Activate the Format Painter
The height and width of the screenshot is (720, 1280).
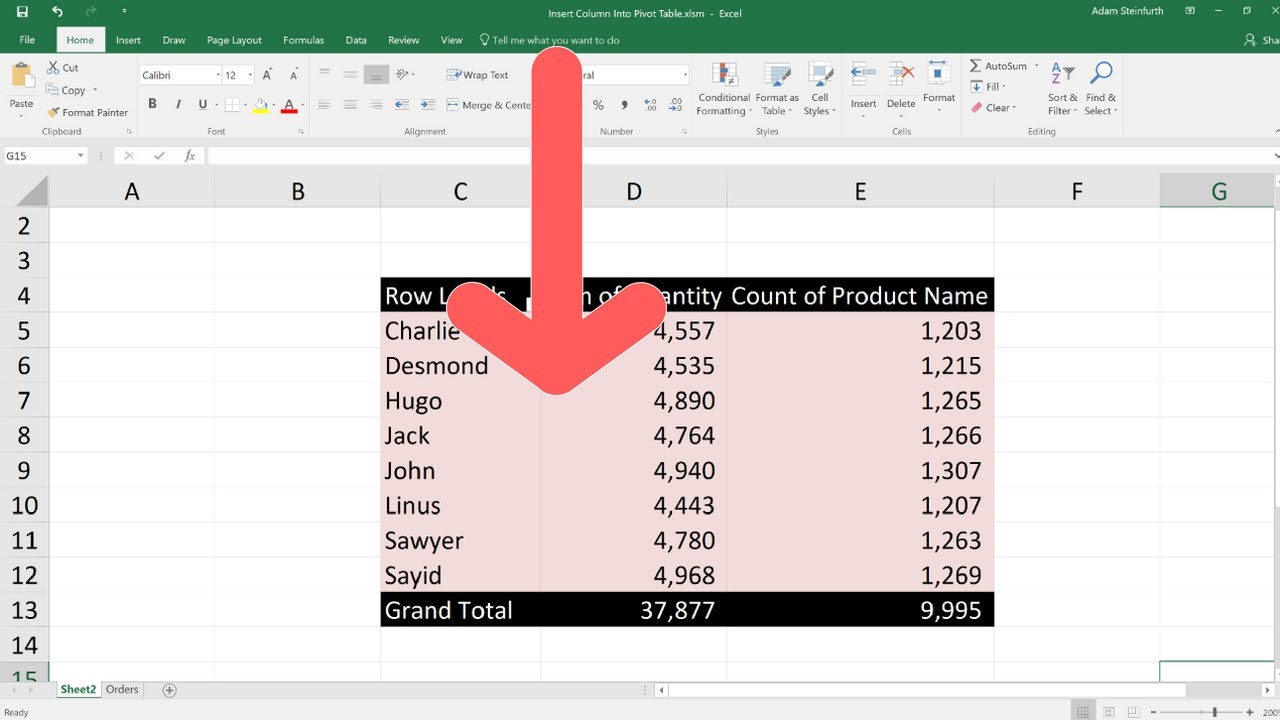(88, 113)
